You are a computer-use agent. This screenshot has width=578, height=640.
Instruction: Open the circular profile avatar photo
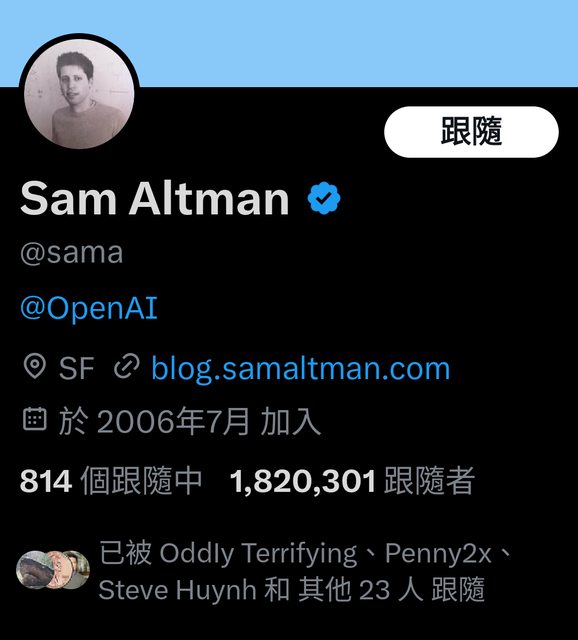(79, 94)
